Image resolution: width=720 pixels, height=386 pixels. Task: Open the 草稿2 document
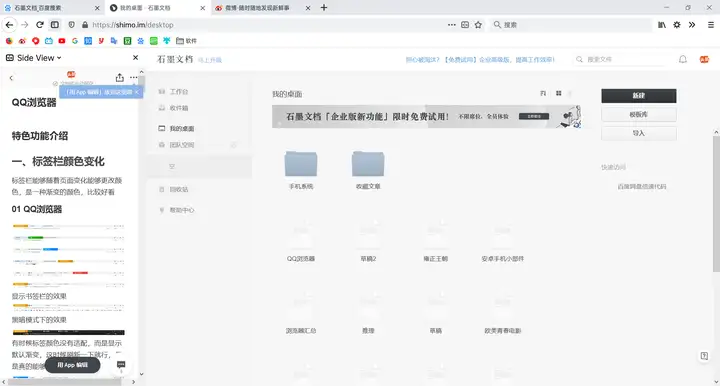pos(368,241)
